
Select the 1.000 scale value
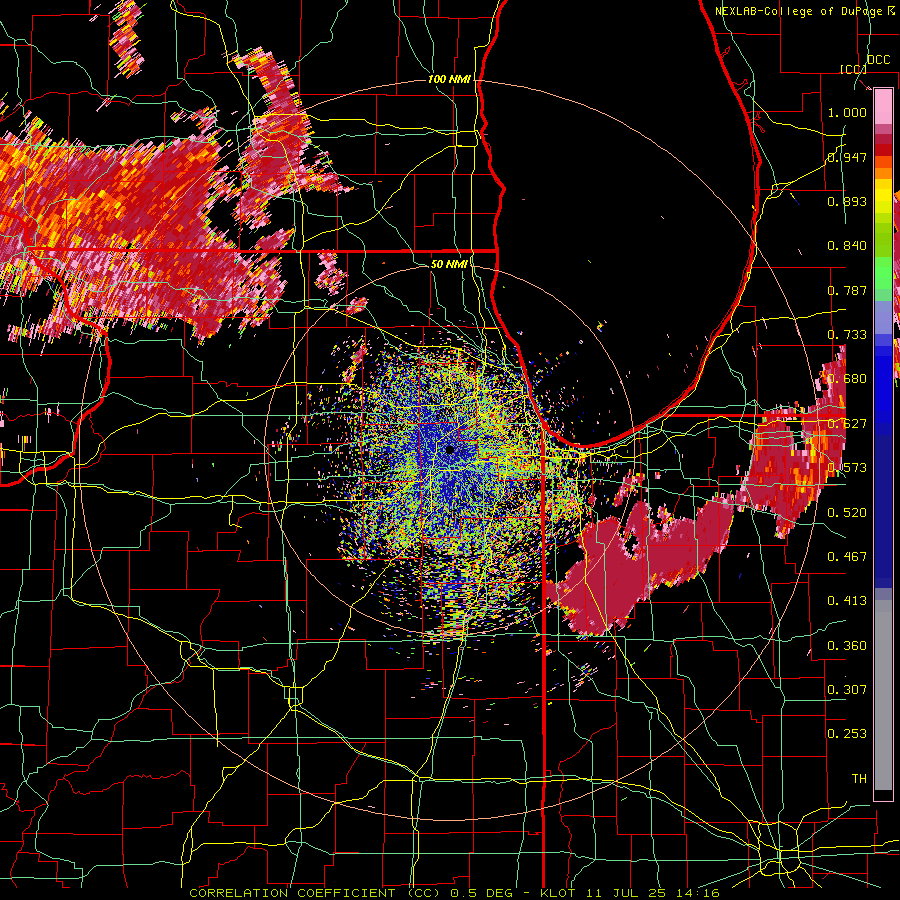pyautogui.click(x=847, y=112)
